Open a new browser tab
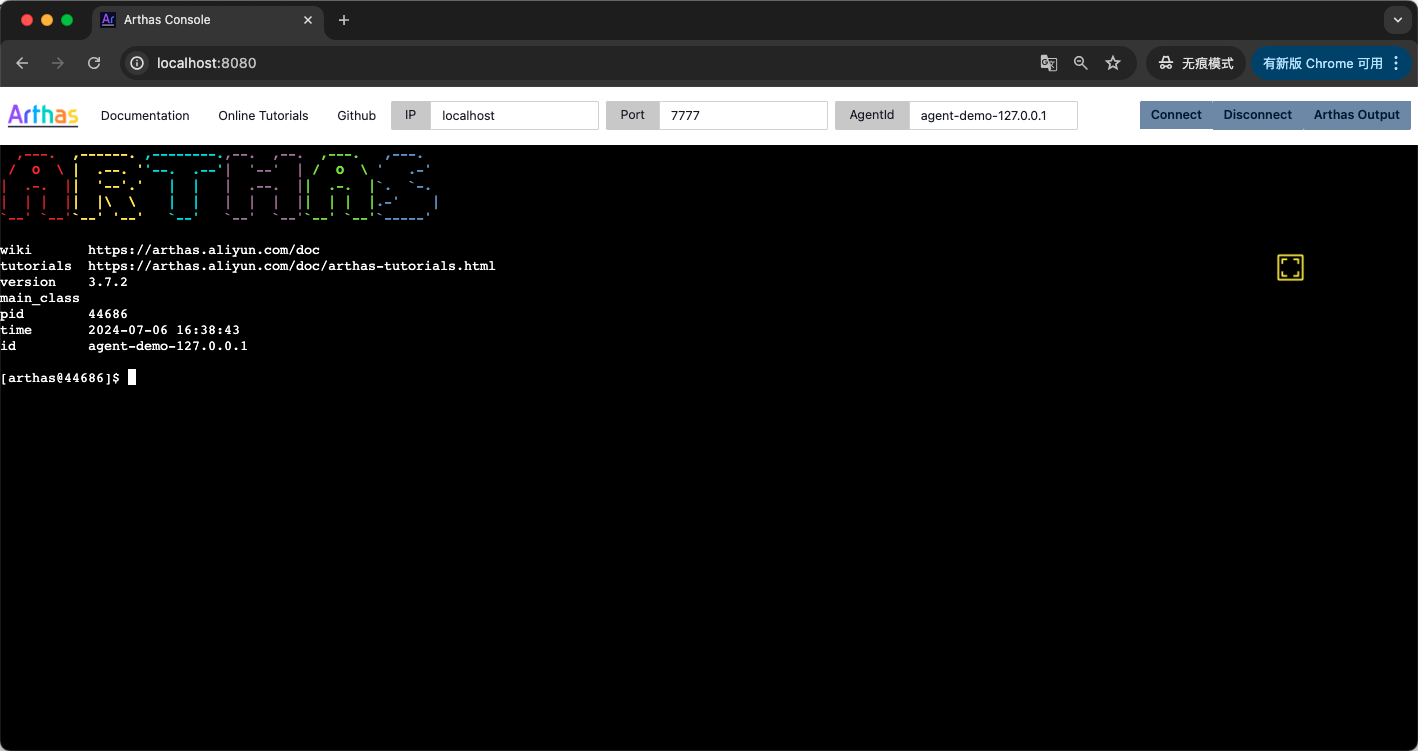Image resolution: width=1418 pixels, height=751 pixels. coord(344,20)
